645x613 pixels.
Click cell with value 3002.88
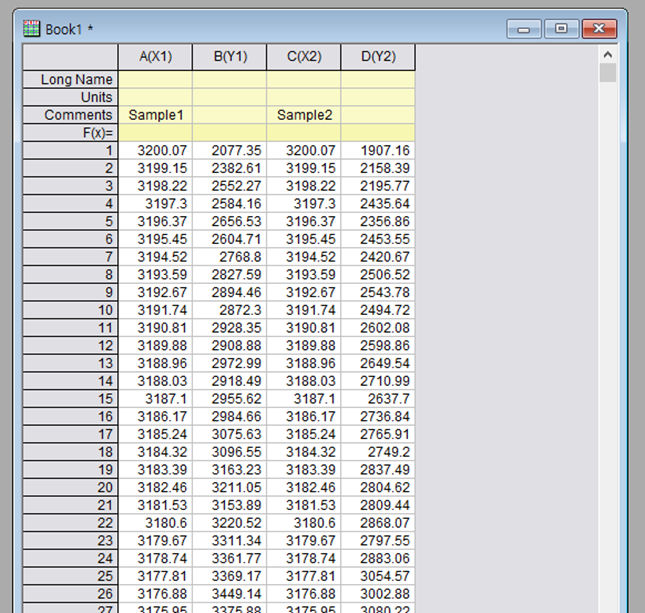(x=378, y=594)
